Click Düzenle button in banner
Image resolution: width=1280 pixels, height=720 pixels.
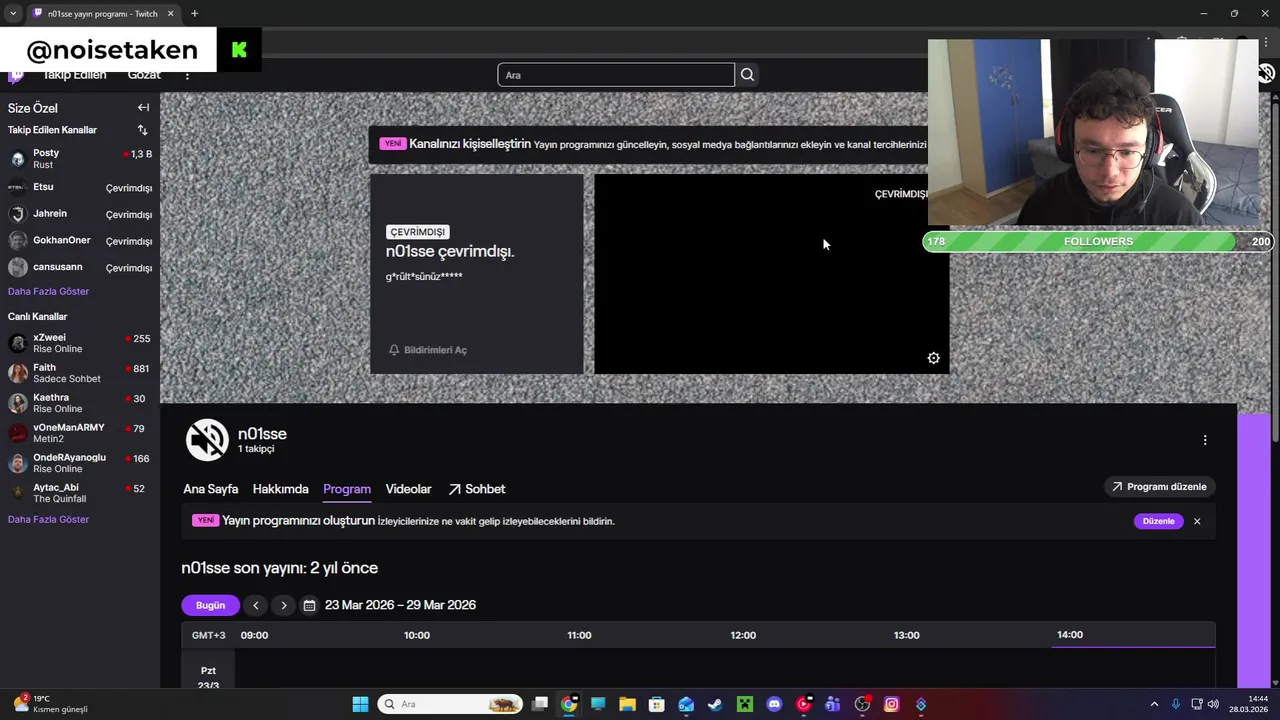tap(1158, 521)
